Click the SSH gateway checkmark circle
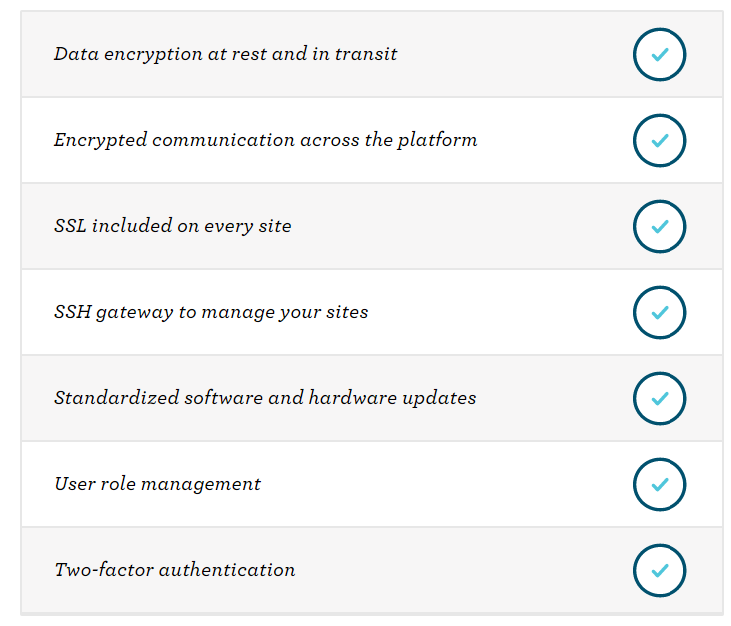The height and width of the screenshot is (626, 731). click(x=659, y=312)
